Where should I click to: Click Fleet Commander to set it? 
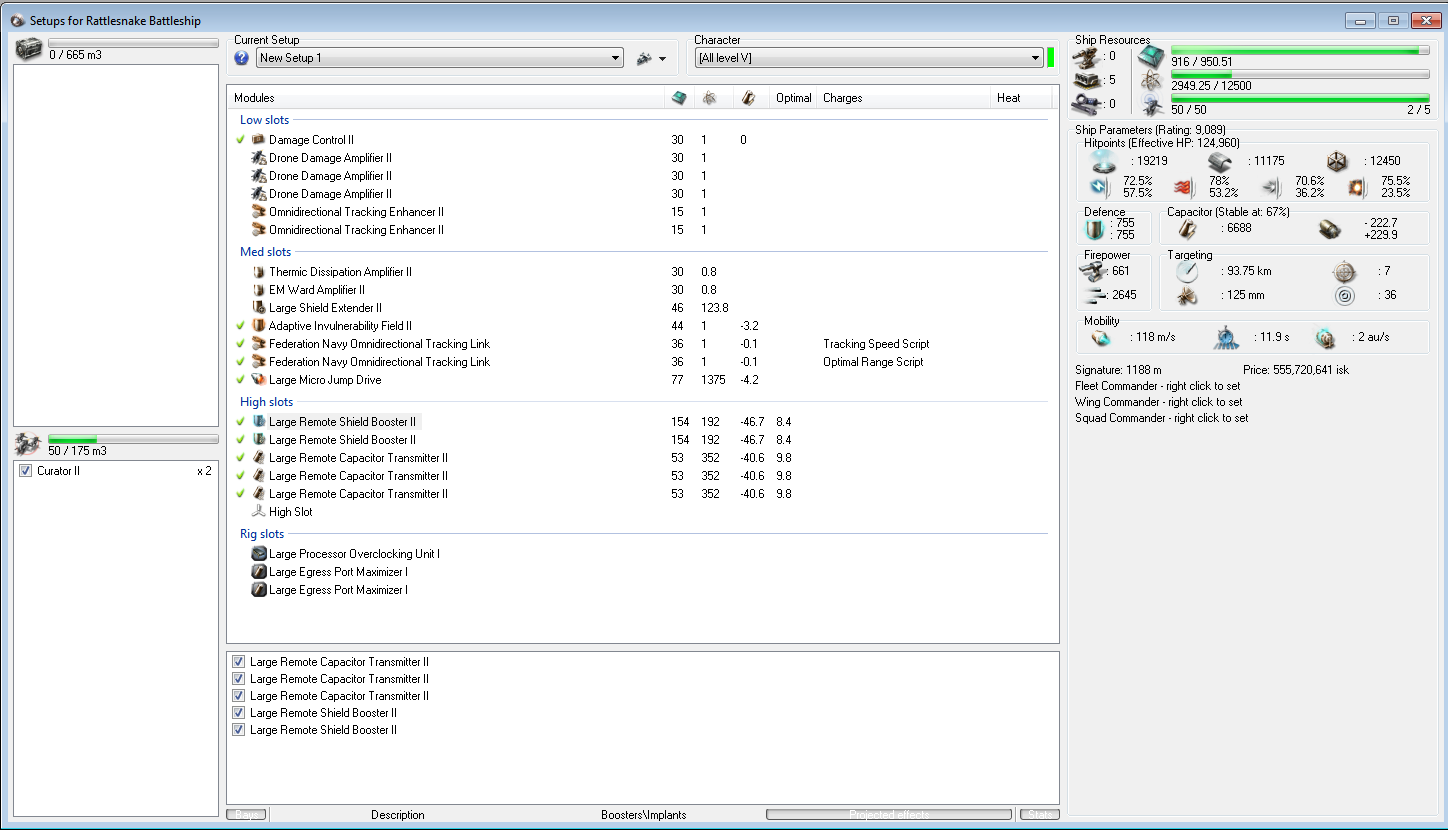pos(1157,386)
